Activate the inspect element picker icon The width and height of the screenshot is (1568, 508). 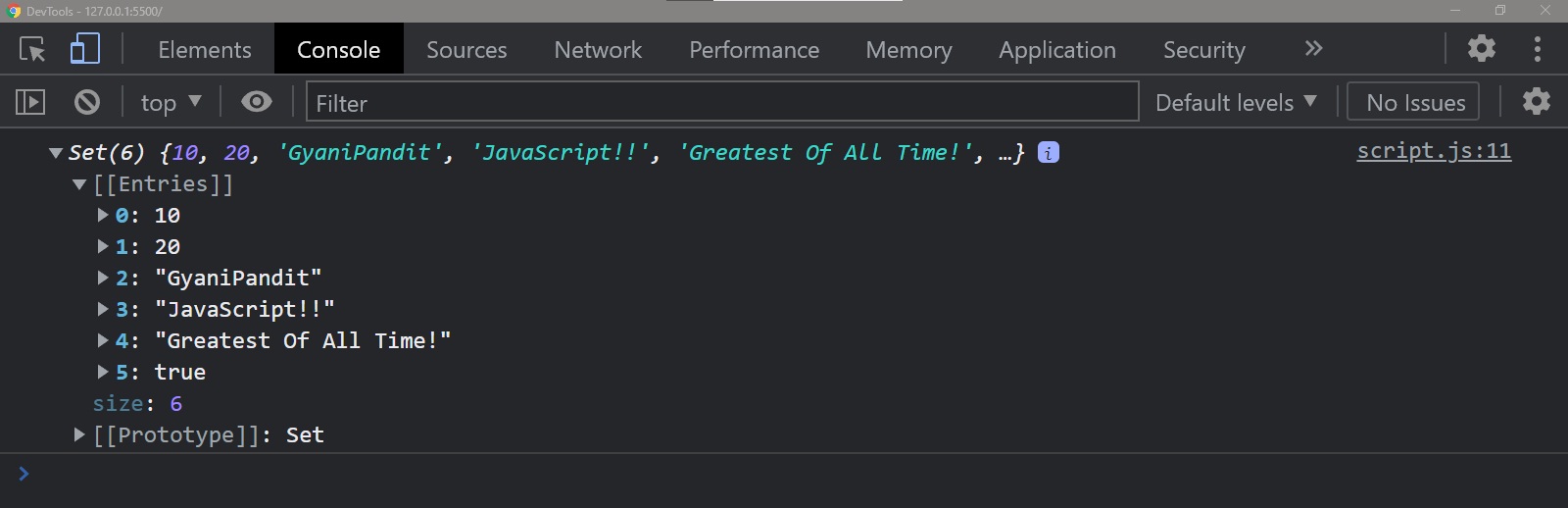32,49
